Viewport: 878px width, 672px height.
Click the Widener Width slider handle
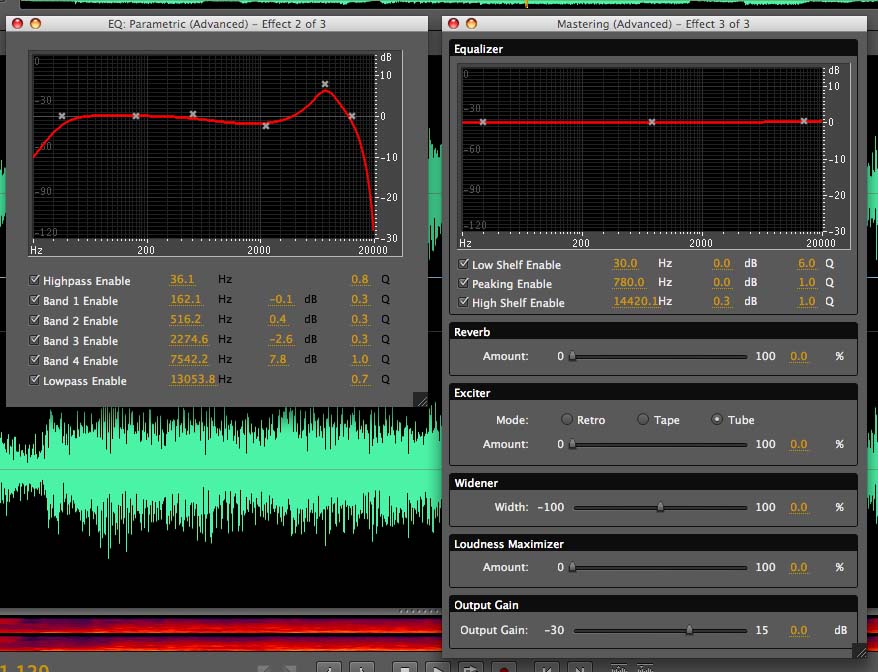tap(663, 507)
